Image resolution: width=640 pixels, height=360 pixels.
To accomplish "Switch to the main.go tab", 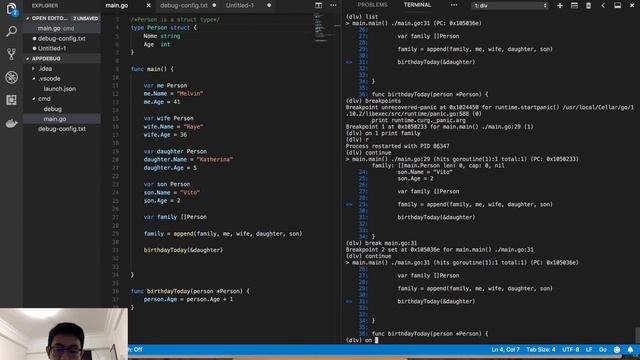I will (117, 6).
